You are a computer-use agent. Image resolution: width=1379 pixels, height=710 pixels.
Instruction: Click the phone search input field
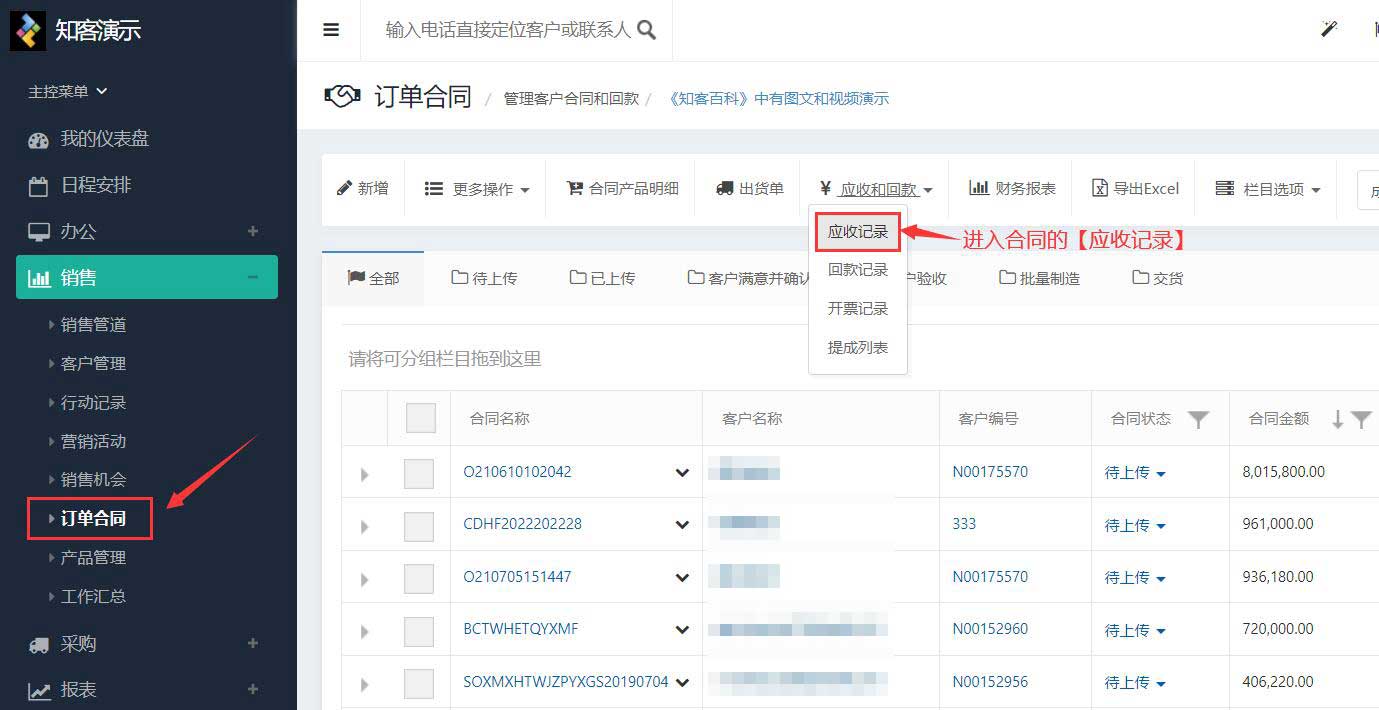(508, 30)
